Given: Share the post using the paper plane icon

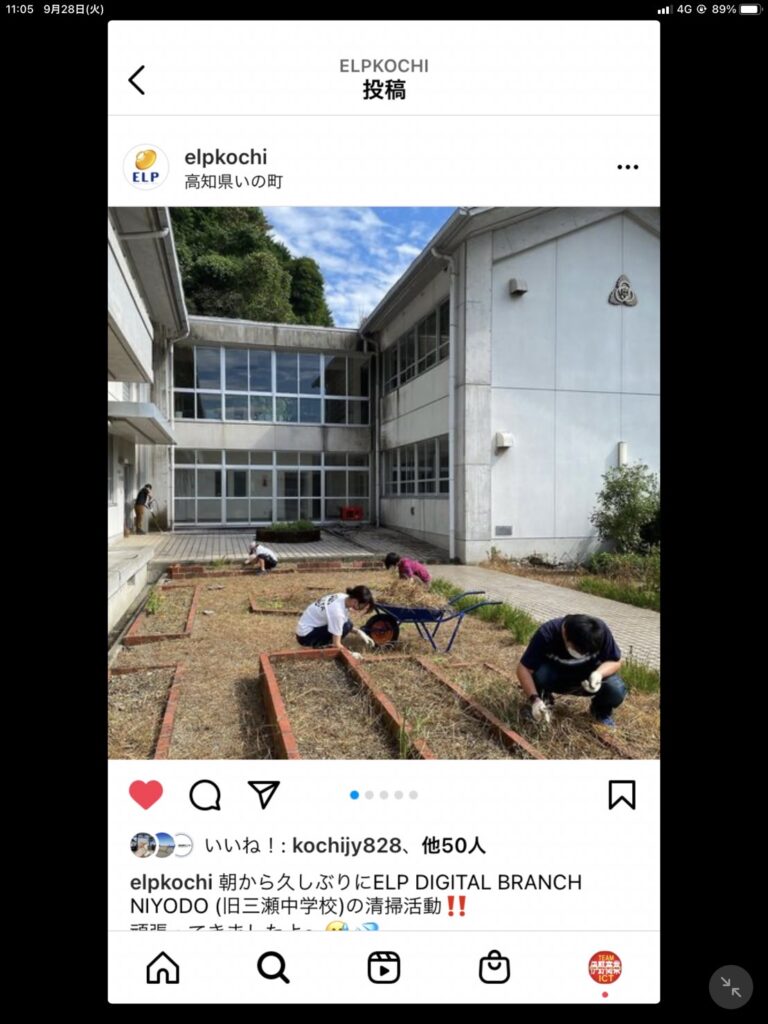Looking at the screenshot, I should click(x=264, y=794).
